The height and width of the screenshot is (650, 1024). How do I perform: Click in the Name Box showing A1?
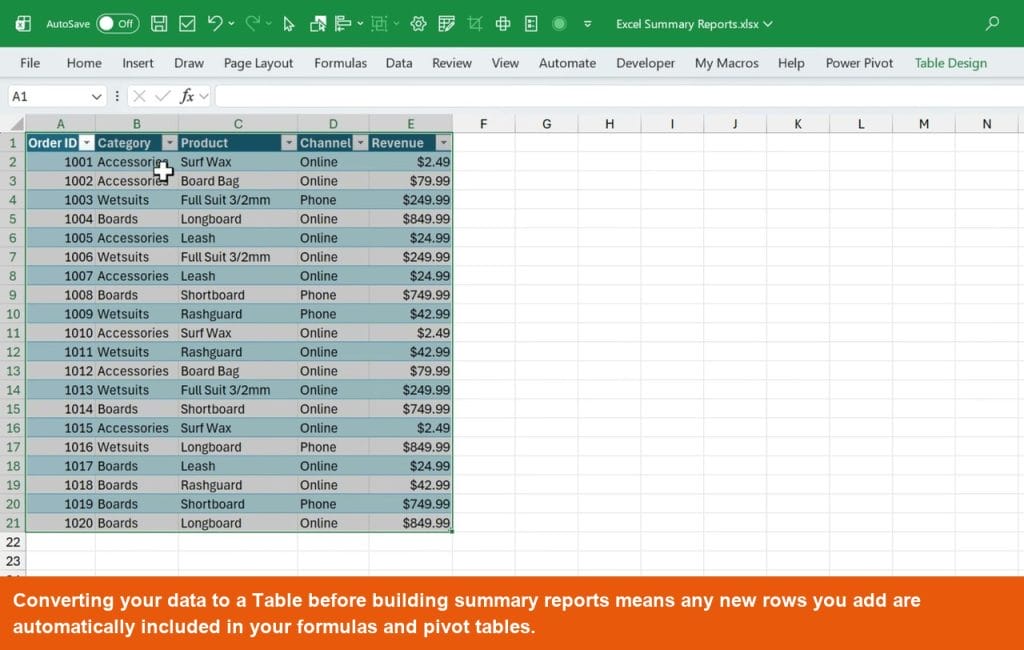[49, 97]
